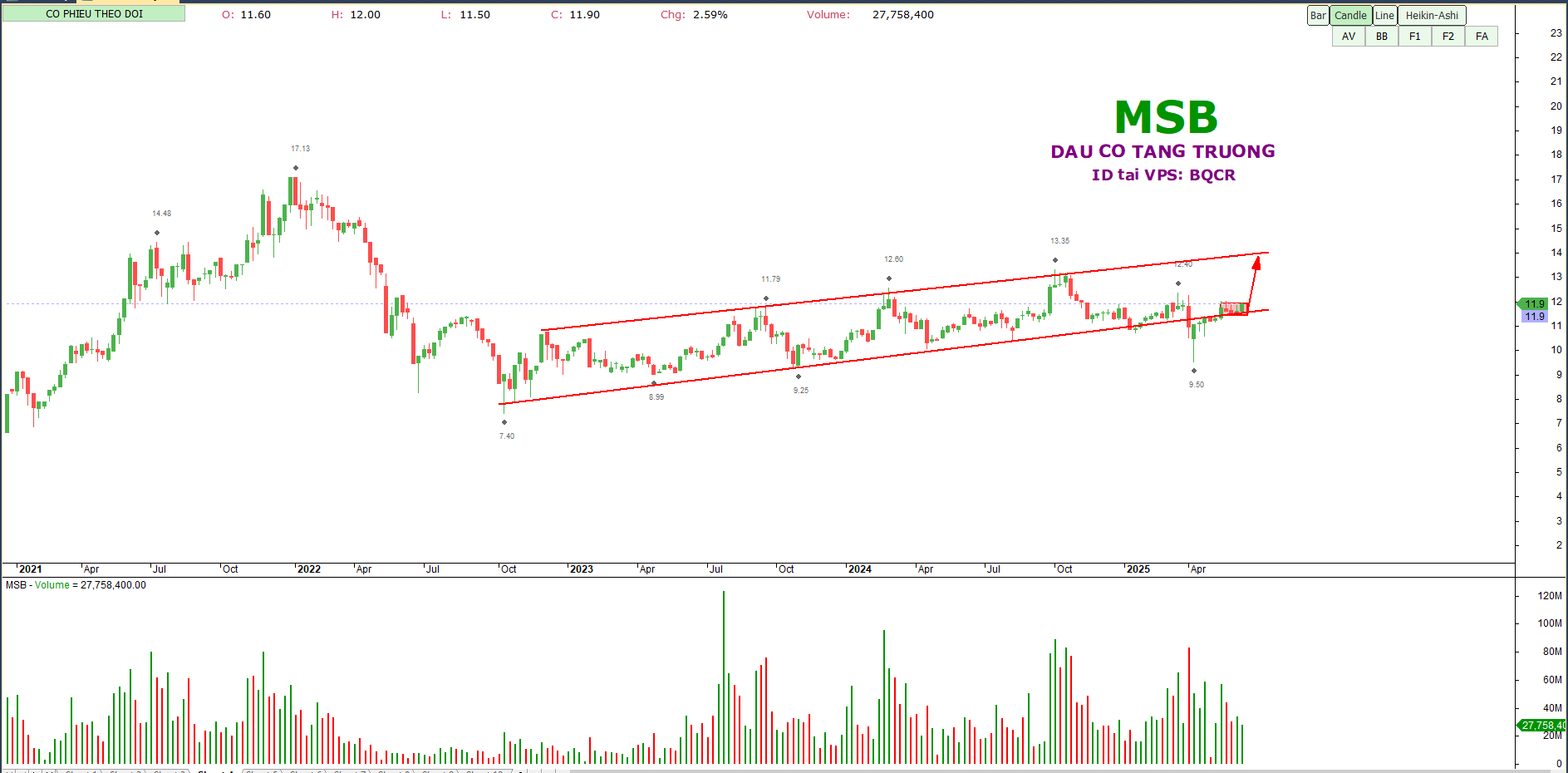Image resolution: width=1568 pixels, height=773 pixels.
Task: Click 60M on the volume axis
Action: coord(1552,680)
